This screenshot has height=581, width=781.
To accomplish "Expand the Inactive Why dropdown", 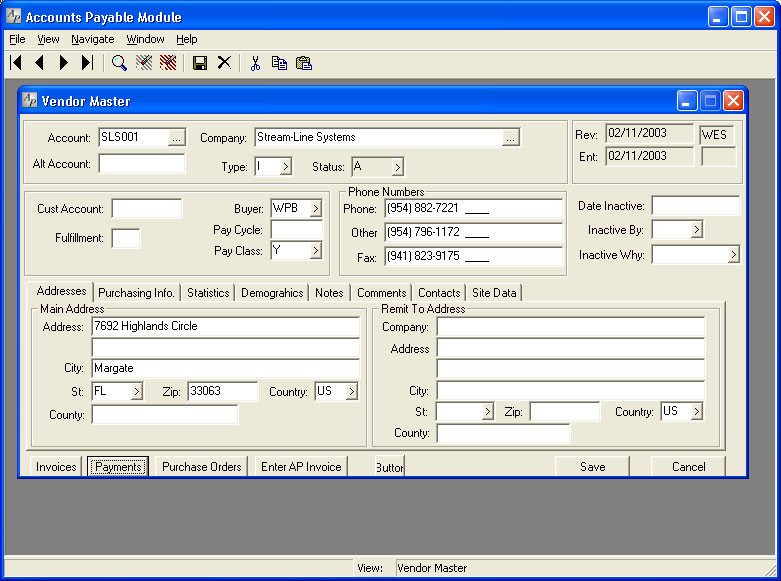I will click(x=732, y=255).
